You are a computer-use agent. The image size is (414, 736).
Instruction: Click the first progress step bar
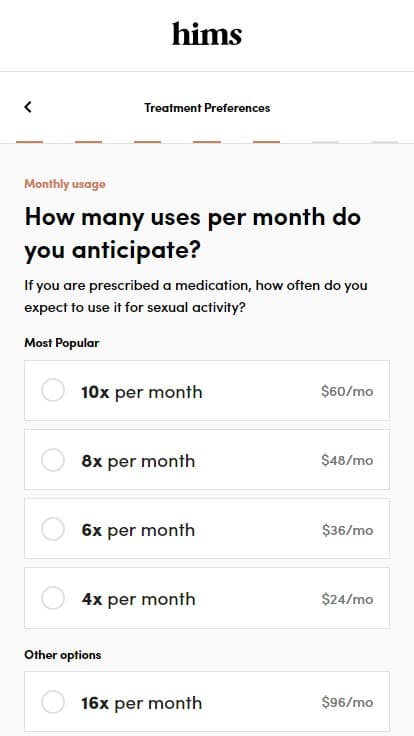point(30,142)
